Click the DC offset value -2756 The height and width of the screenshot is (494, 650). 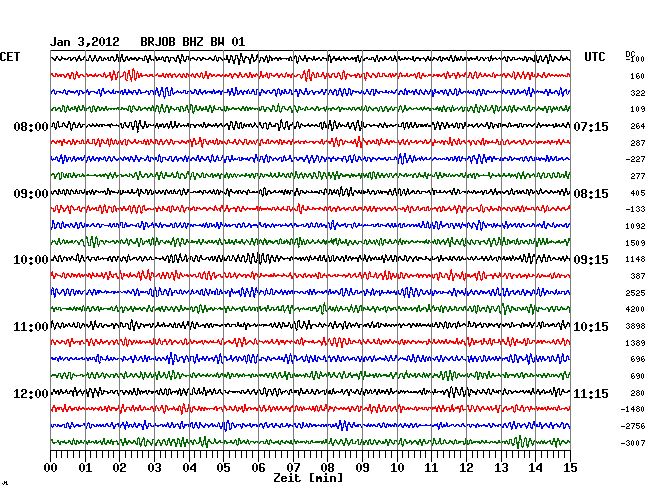point(633,426)
